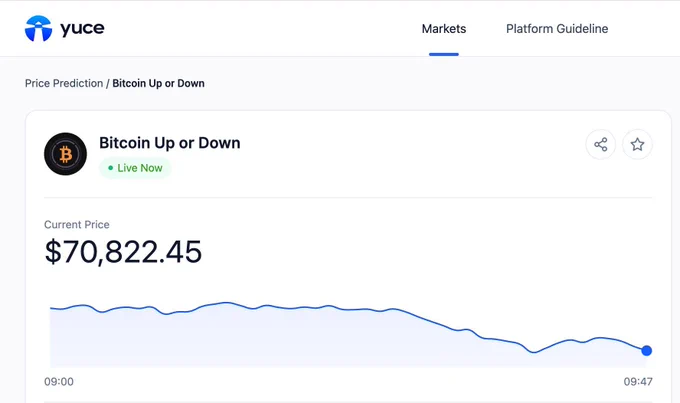Favorite the market with the star icon
Image resolution: width=680 pixels, height=403 pixels.
pos(637,144)
